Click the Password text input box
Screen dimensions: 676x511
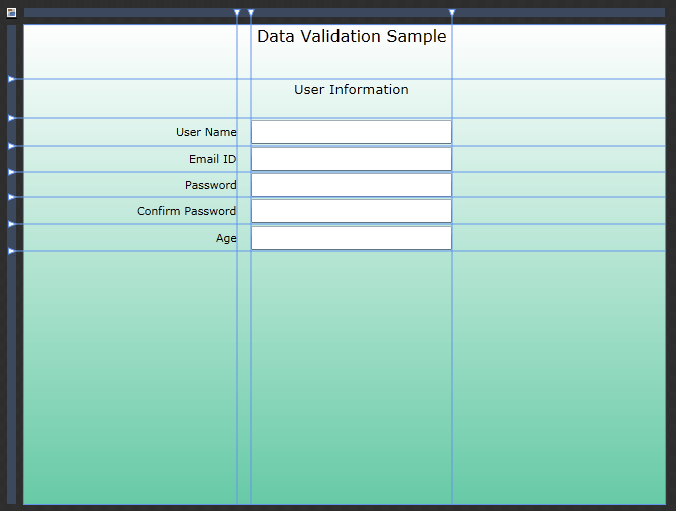pos(351,185)
